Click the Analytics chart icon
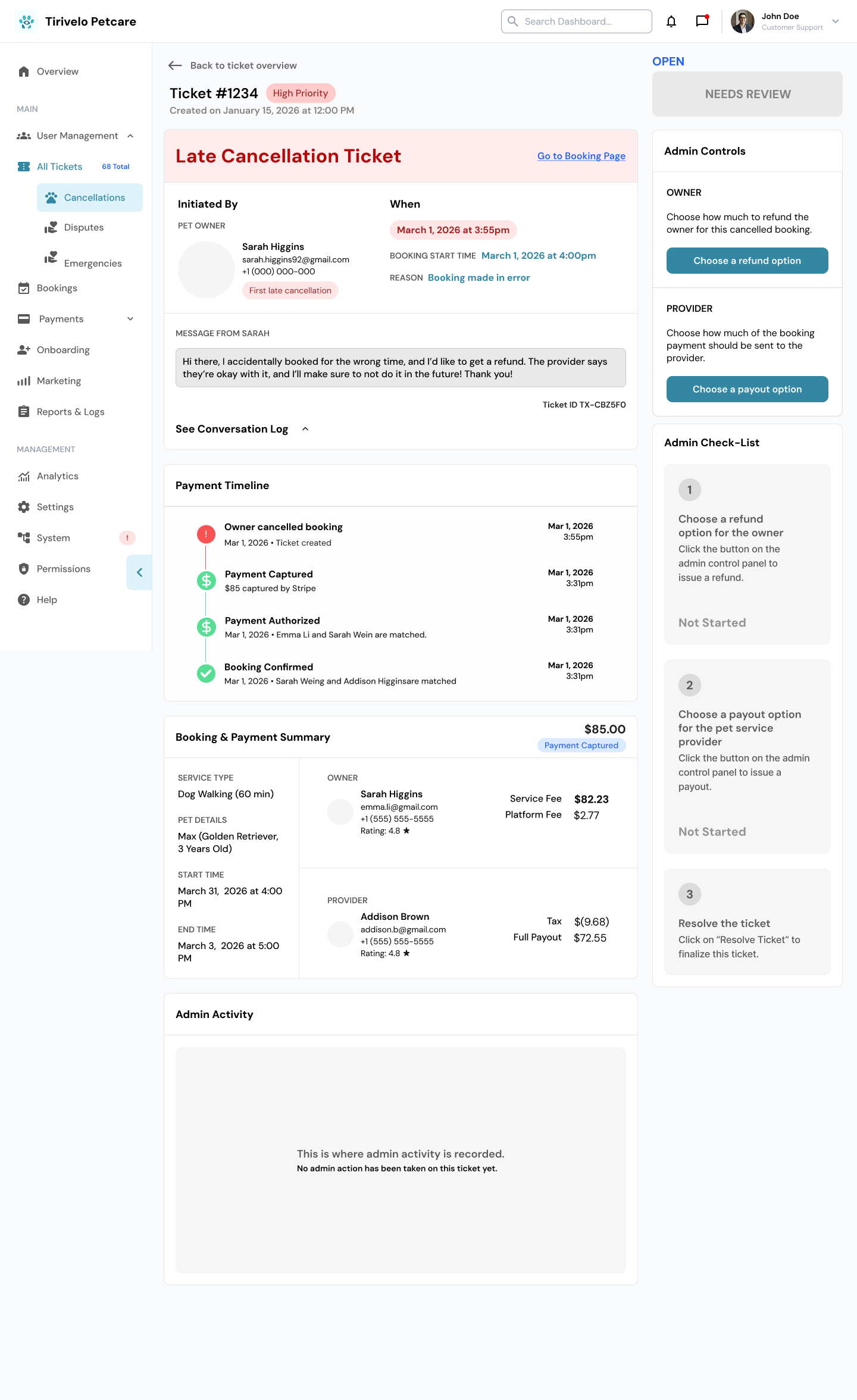This screenshot has width=857, height=1400. tap(24, 476)
